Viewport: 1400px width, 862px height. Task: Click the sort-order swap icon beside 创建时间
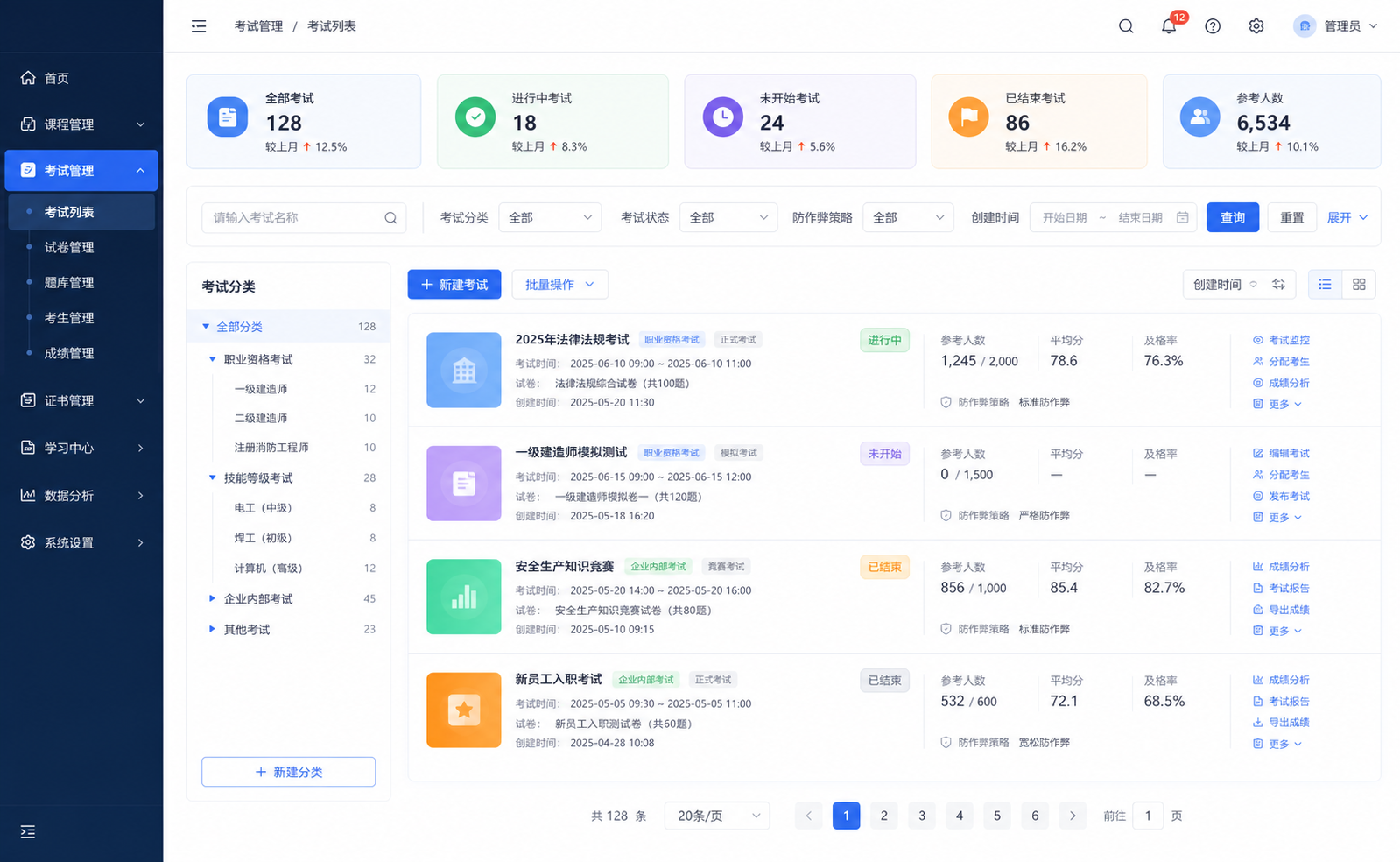click(1278, 284)
